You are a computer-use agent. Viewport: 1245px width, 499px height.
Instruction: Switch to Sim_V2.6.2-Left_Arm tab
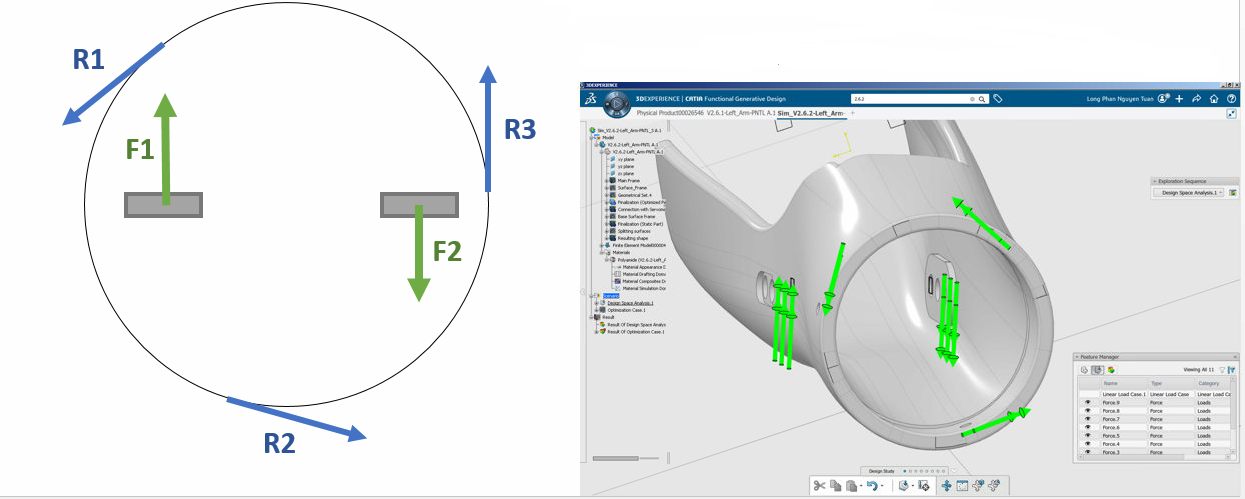[x=811, y=114]
